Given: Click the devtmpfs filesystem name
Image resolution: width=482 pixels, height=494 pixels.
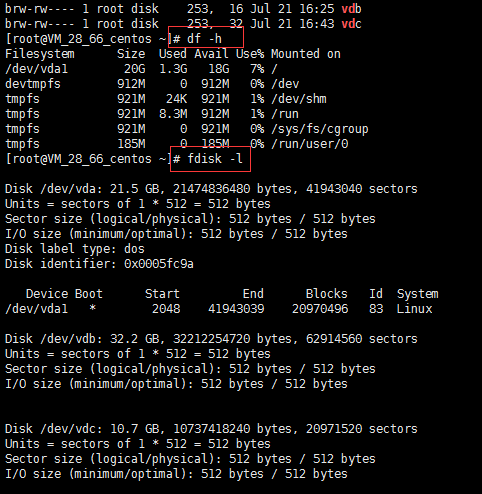Looking at the screenshot, I should [33, 84].
